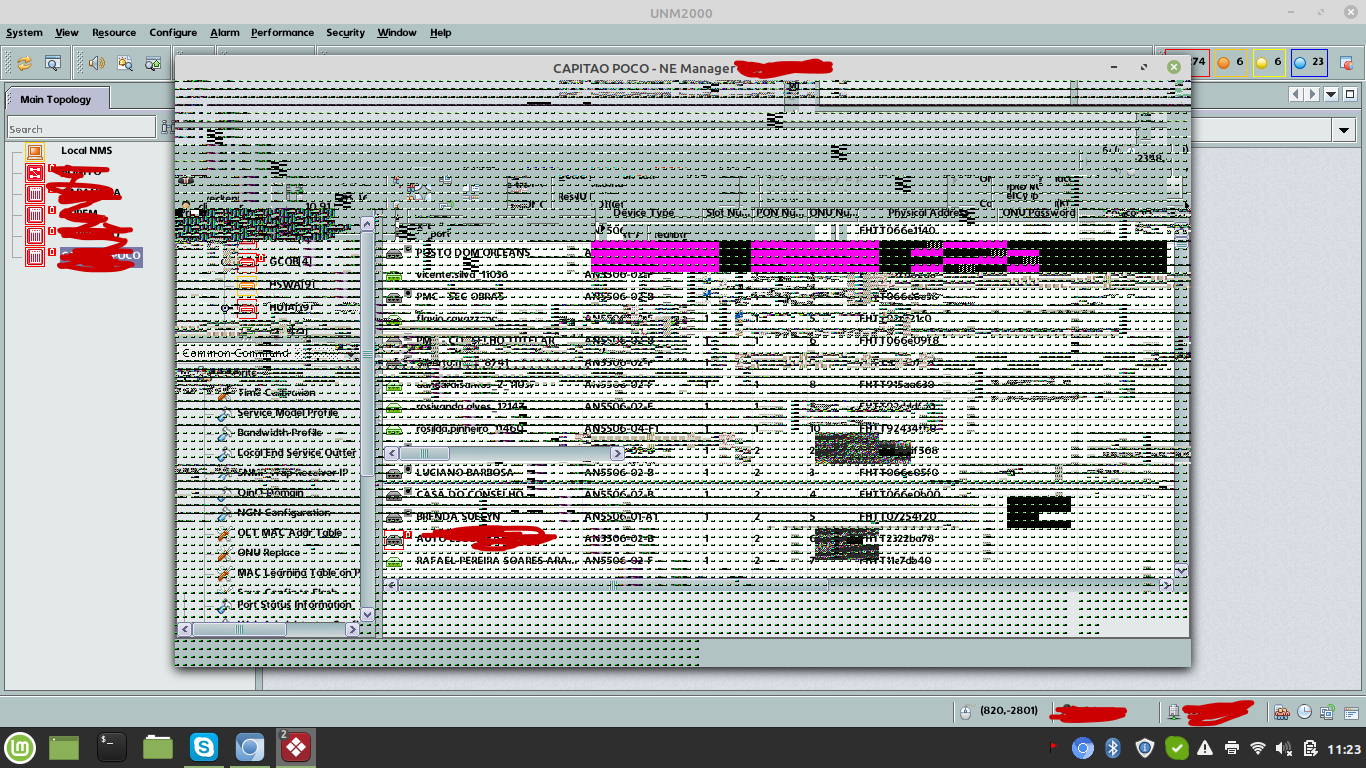Click the muted volume tray icon
Screen dimensions: 1366x768
[1283, 748]
